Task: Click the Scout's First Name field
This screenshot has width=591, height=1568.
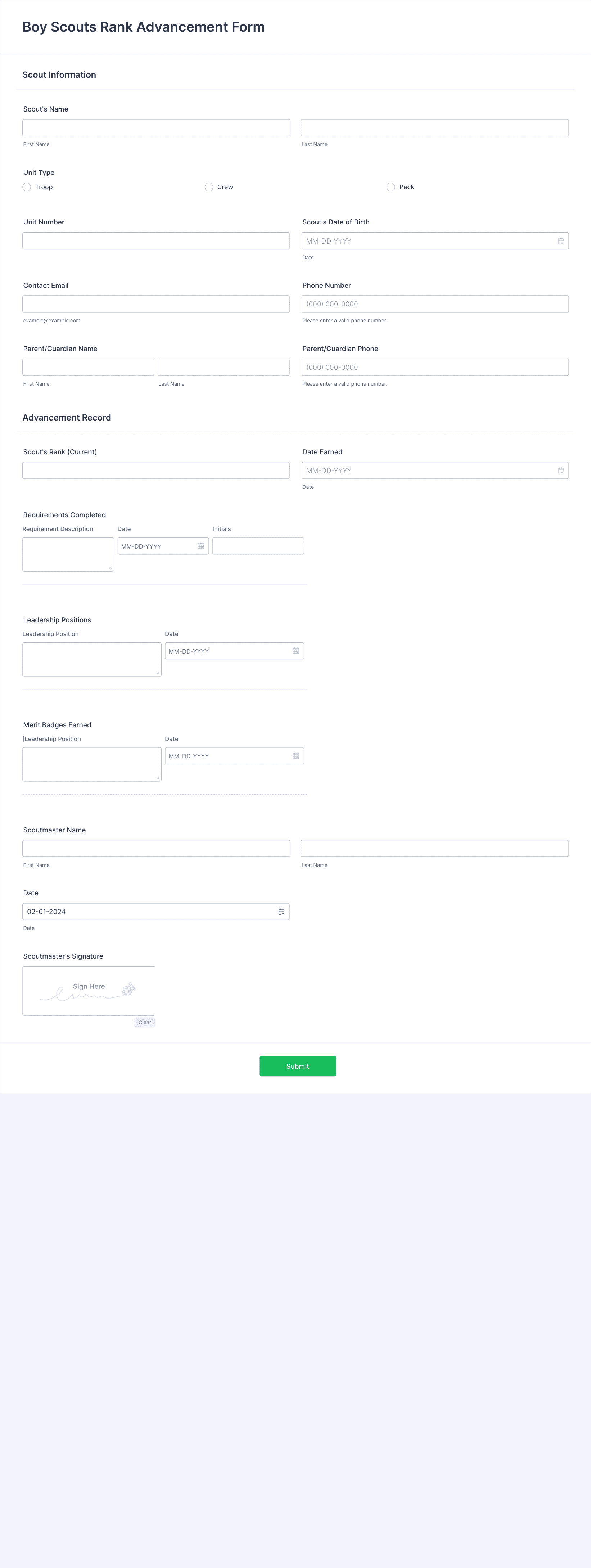Action: 157,128
